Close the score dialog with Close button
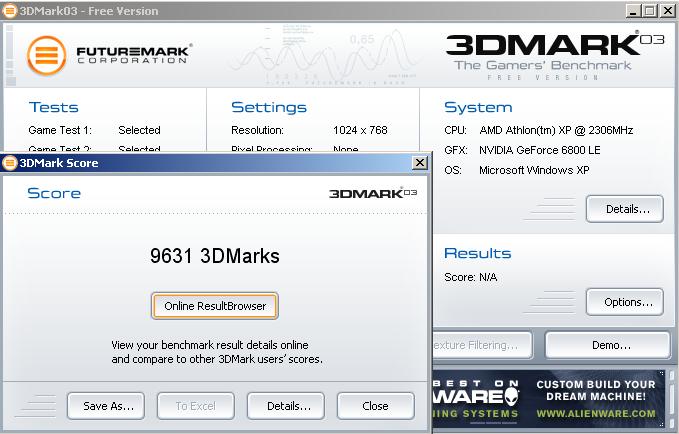This screenshot has width=679, height=434. pos(375,406)
